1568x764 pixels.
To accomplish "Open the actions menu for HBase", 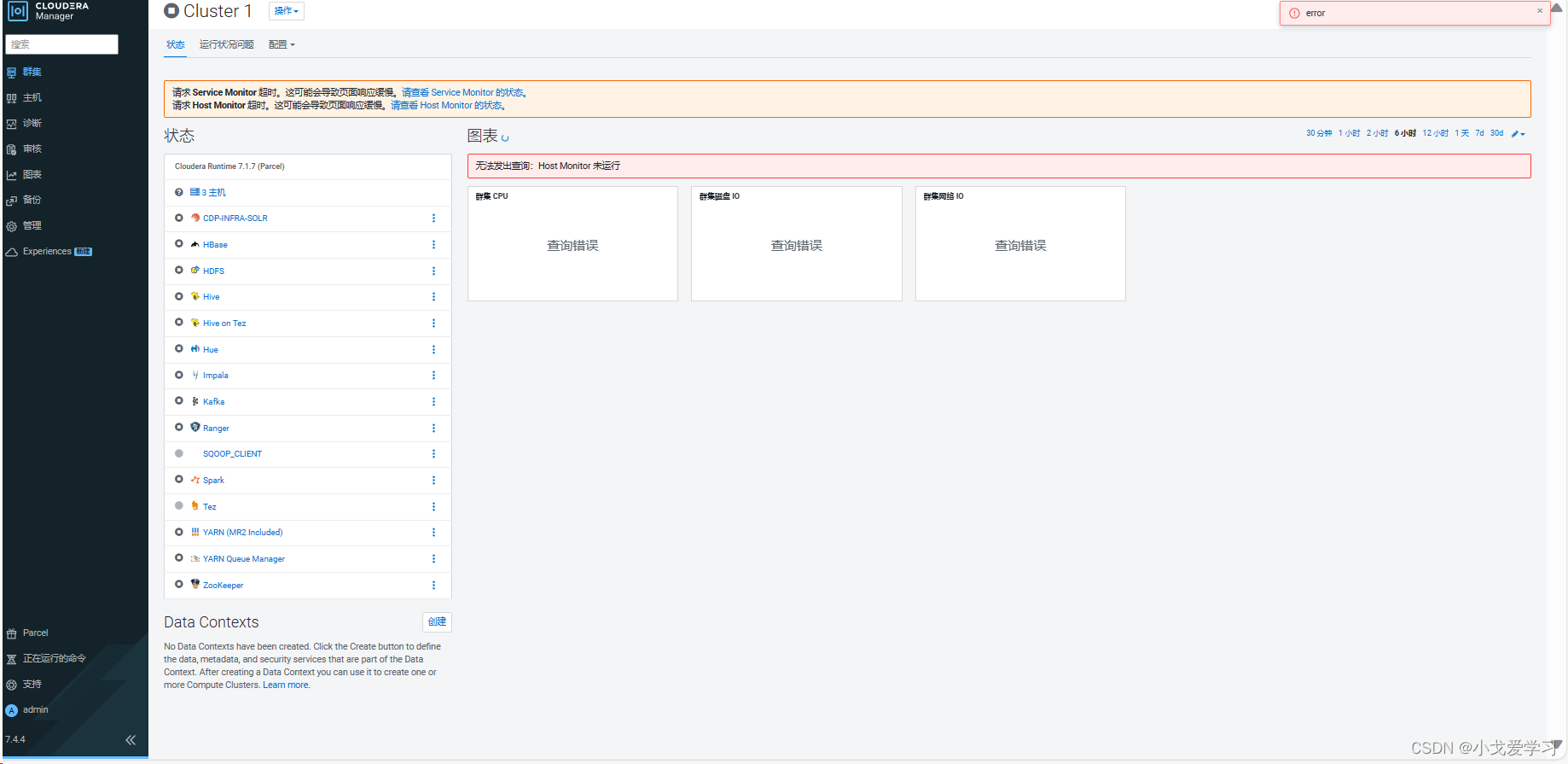I will click(433, 244).
